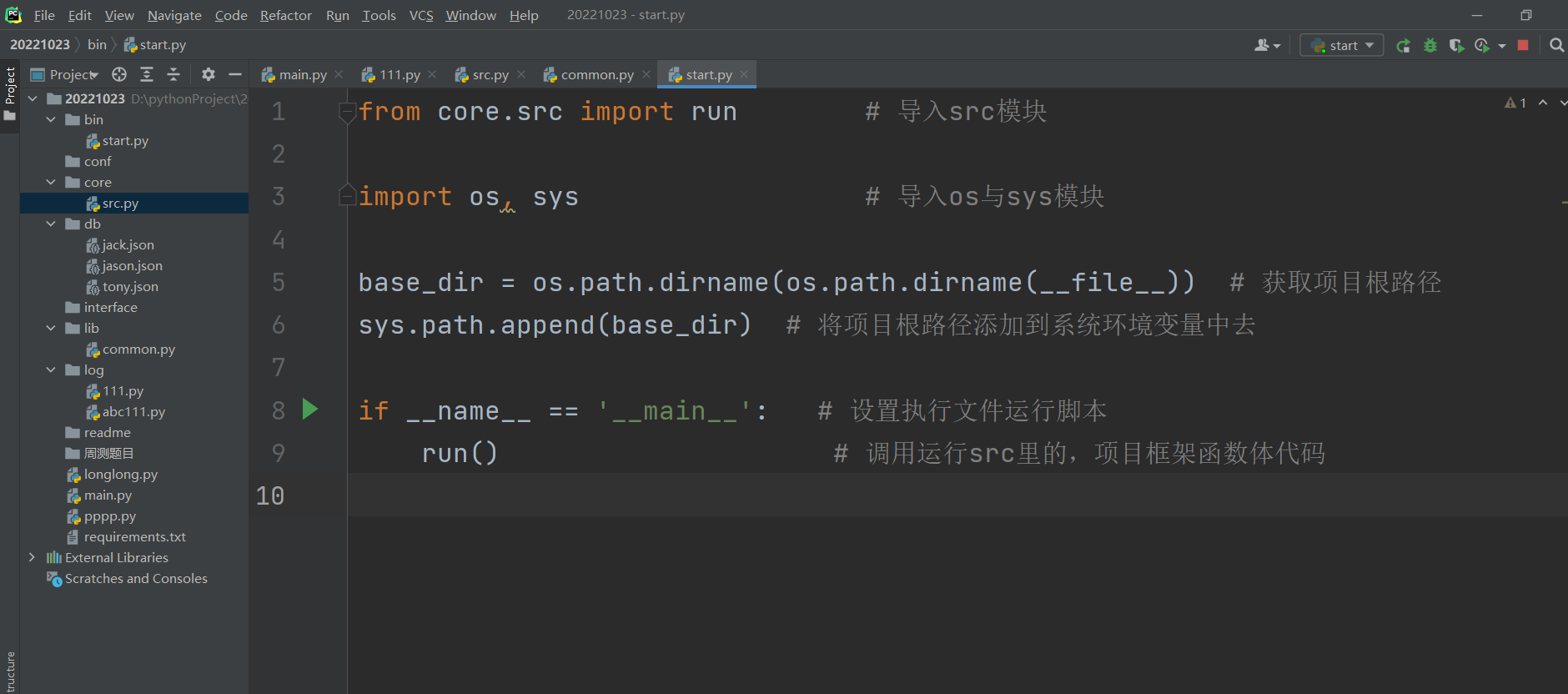Run script from line 8 gutter arrow
Screen dimensions: 1568x694
310,410
